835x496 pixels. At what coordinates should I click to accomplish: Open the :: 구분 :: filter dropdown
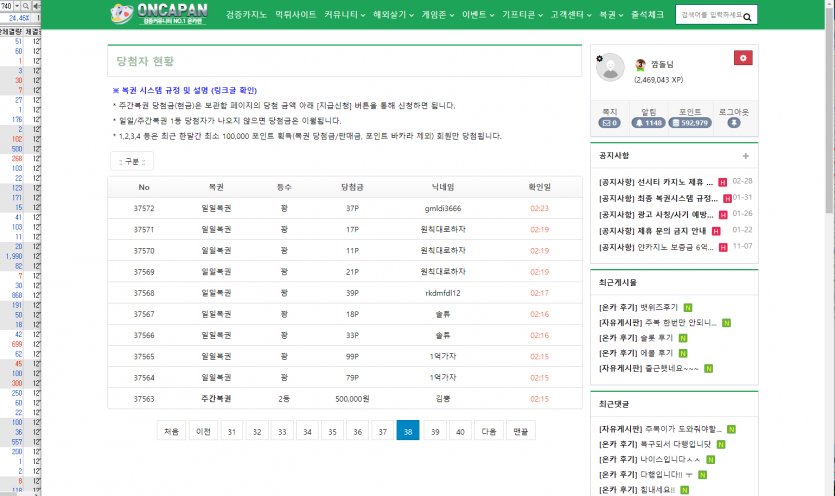[x=132, y=161]
